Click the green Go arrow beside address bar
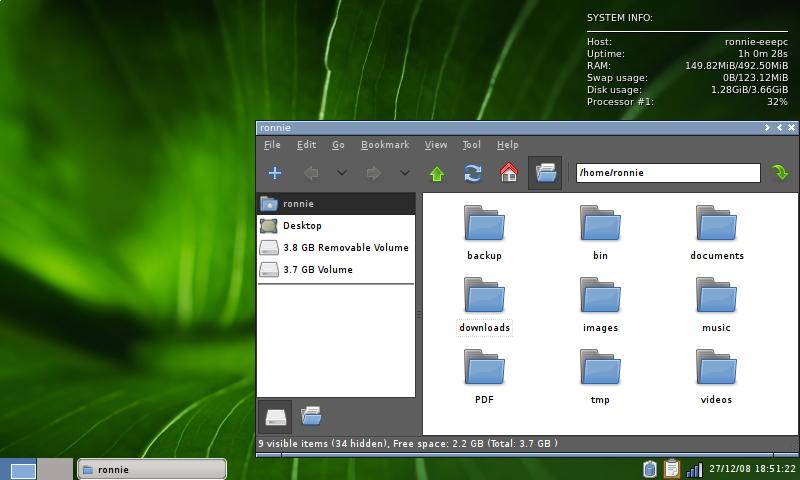 [x=781, y=173]
